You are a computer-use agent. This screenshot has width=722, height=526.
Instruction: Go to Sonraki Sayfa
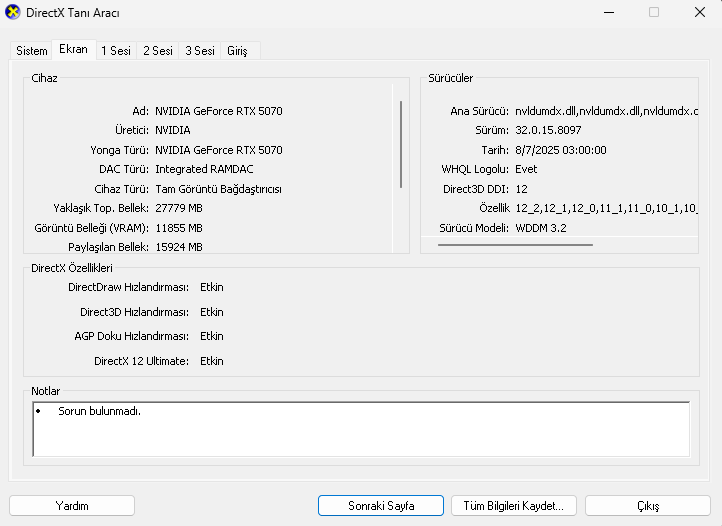pyautogui.click(x=381, y=506)
